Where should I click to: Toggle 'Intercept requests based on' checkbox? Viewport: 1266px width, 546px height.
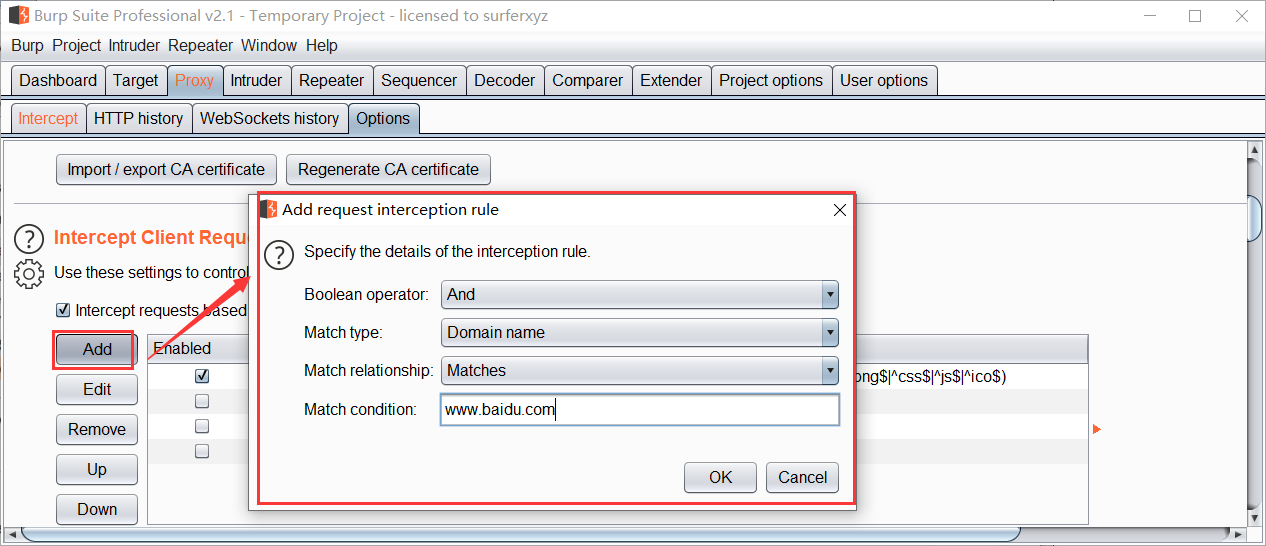(63, 311)
